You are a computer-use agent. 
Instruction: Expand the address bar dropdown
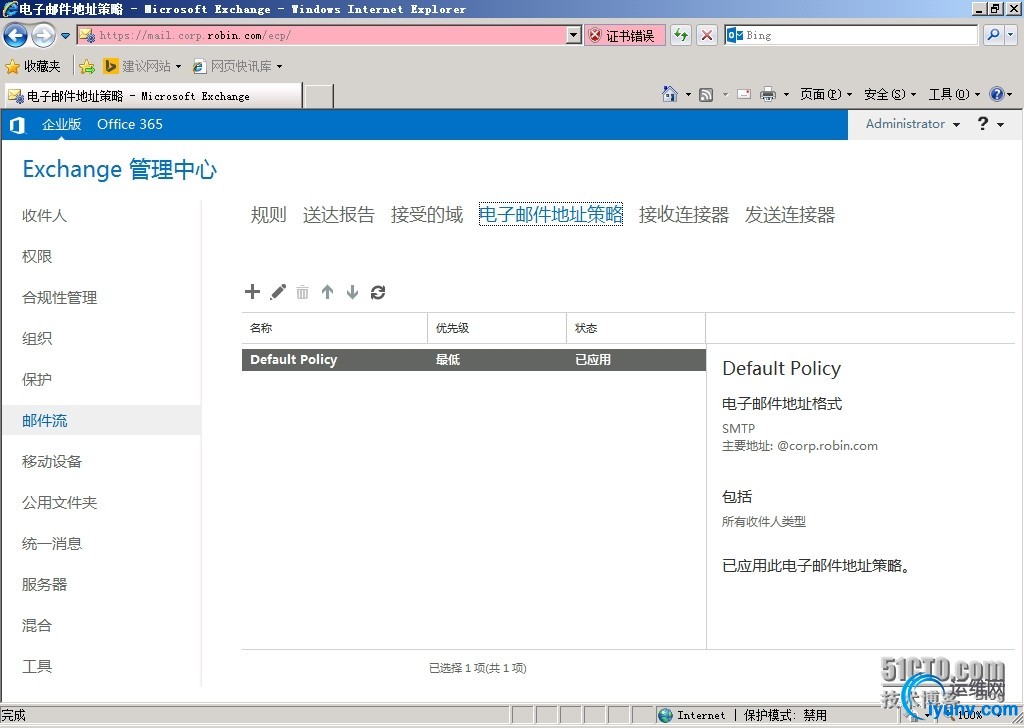[x=574, y=35]
